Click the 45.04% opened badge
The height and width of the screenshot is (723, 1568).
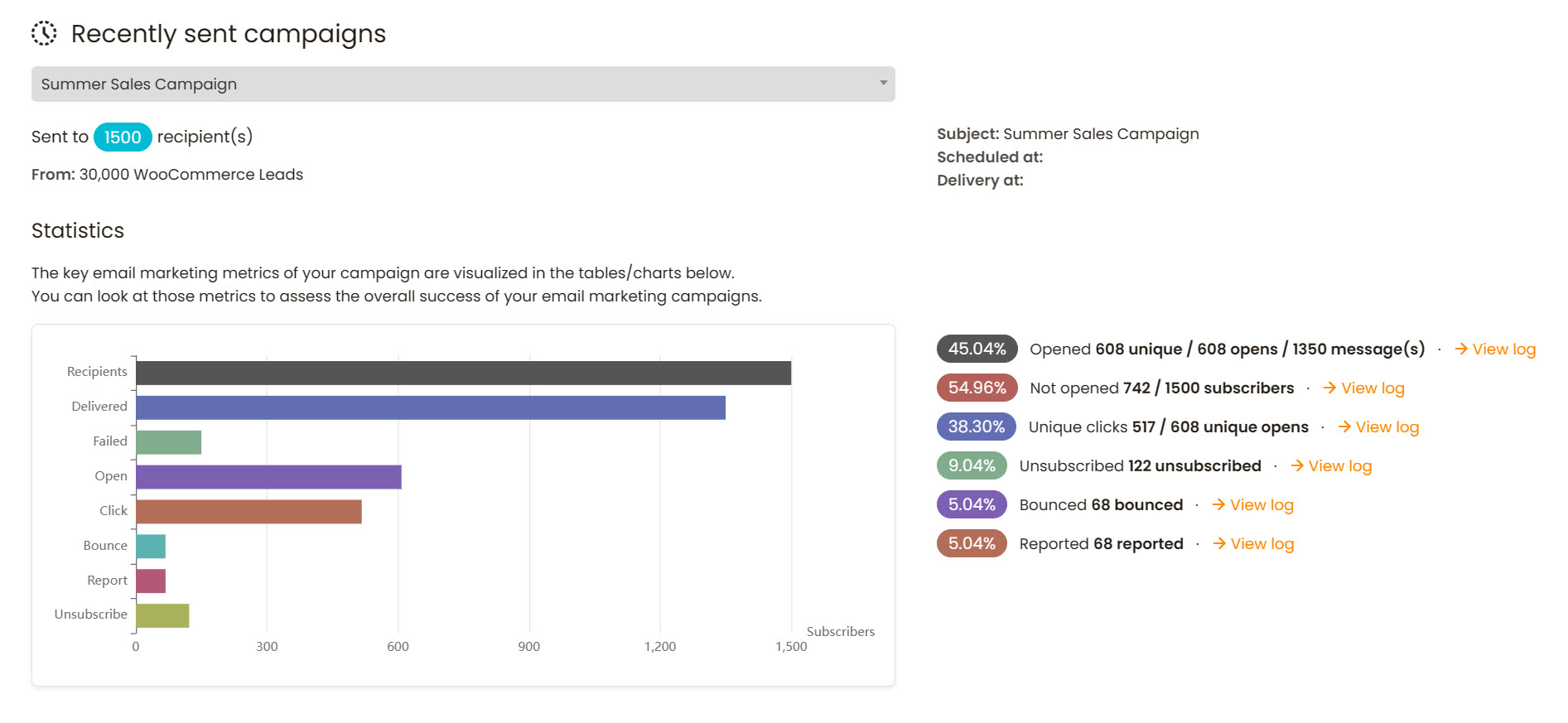(x=977, y=349)
